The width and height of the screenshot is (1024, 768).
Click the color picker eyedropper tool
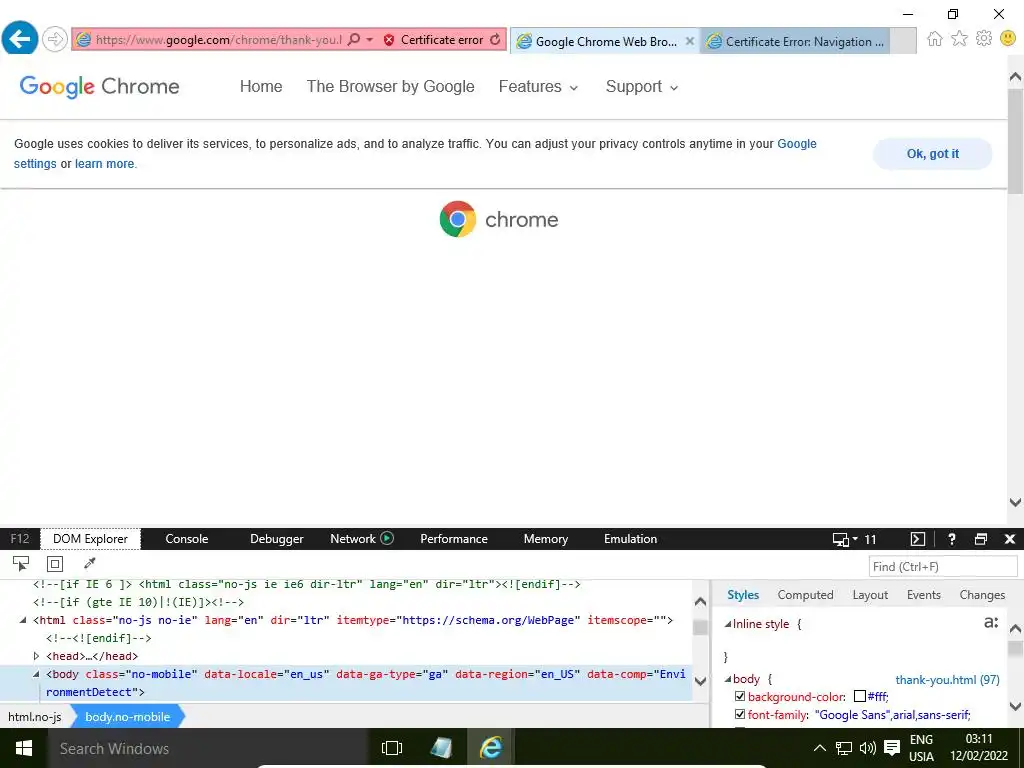tap(90, 563)
